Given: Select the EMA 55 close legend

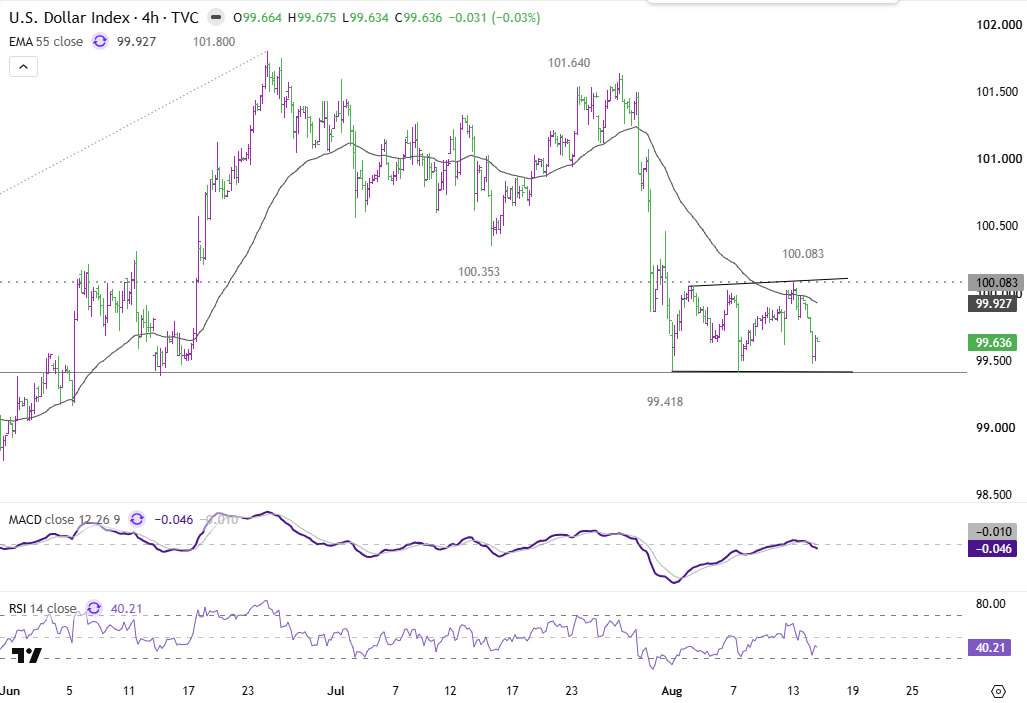Looking at the screenshot, I should (46, 42).
